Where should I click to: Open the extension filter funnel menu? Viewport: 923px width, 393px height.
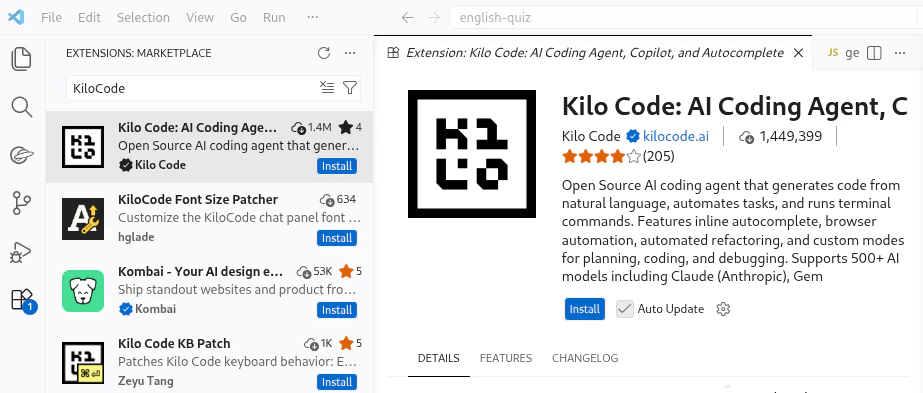point(350,88)
